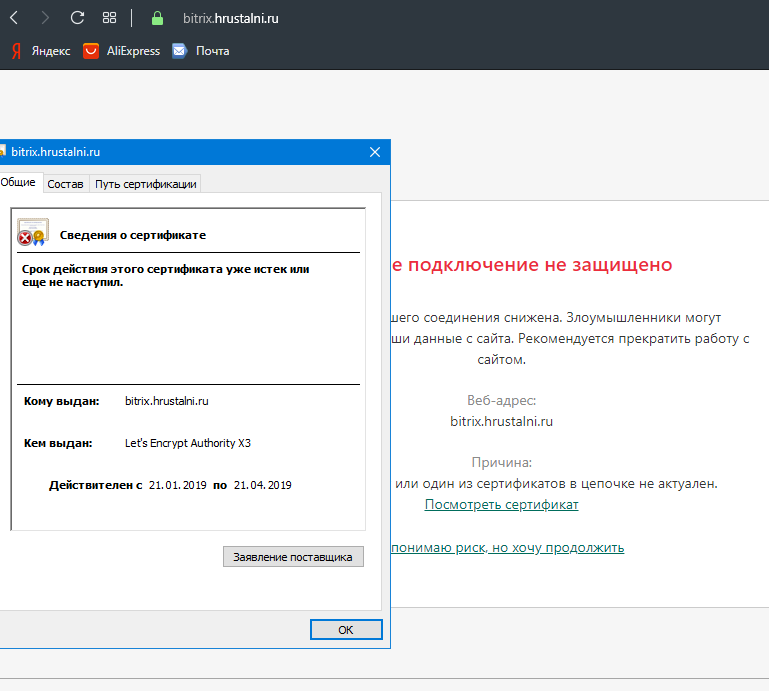The height and width of the screenshot is (691, 769).
Task: Click the Посмотреть сертификат link
Action: point(501,505)
